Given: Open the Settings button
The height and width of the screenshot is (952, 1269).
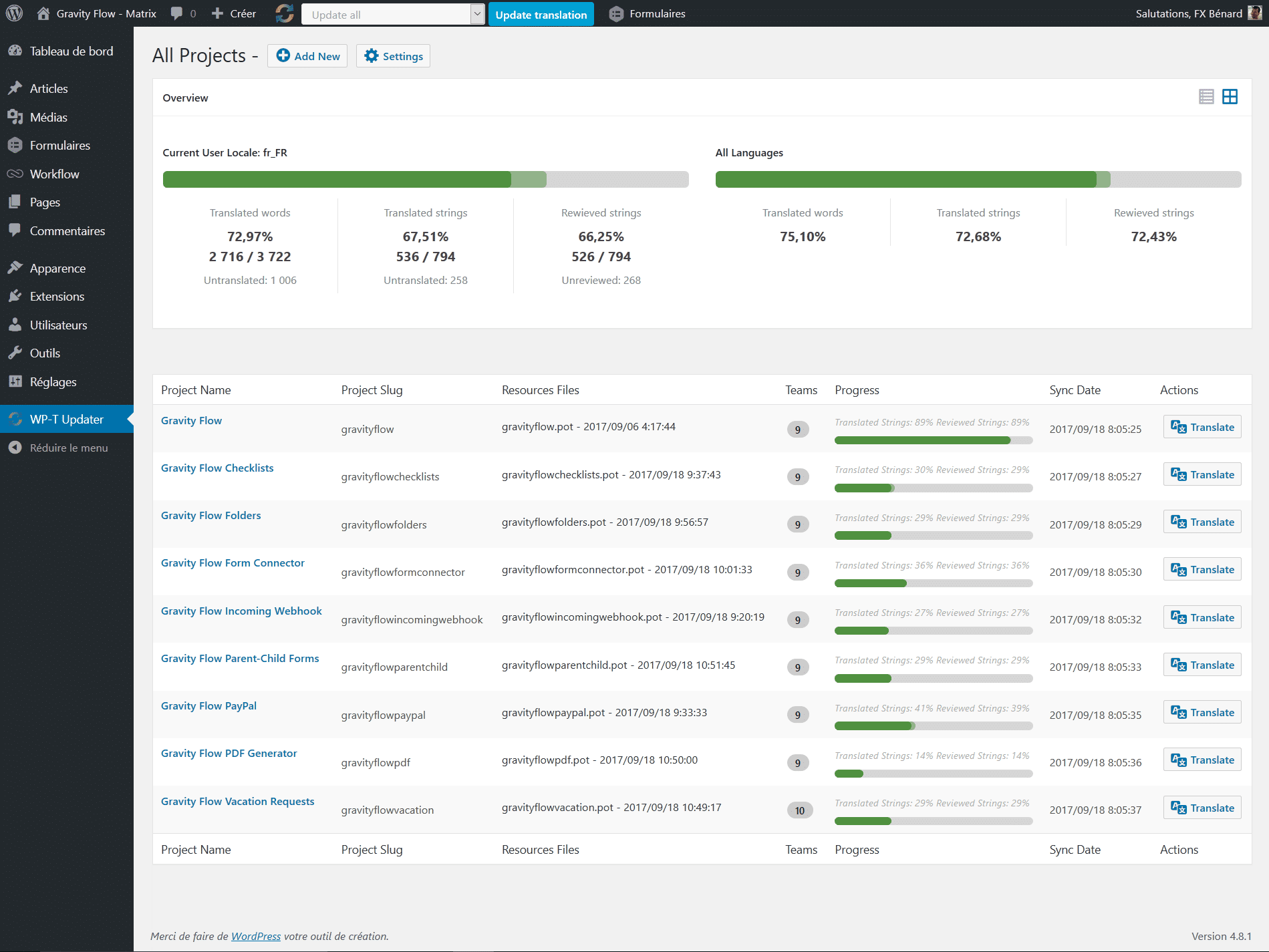Looking at the screenshot, I should coord(393,56).
